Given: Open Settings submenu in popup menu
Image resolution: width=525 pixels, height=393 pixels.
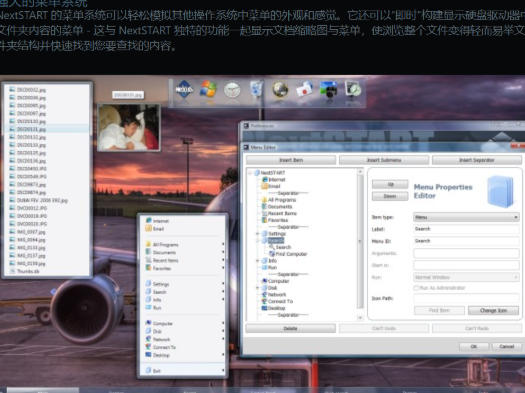Looking at the screenshot, I should pyautogui.click(x=183, y=284).
